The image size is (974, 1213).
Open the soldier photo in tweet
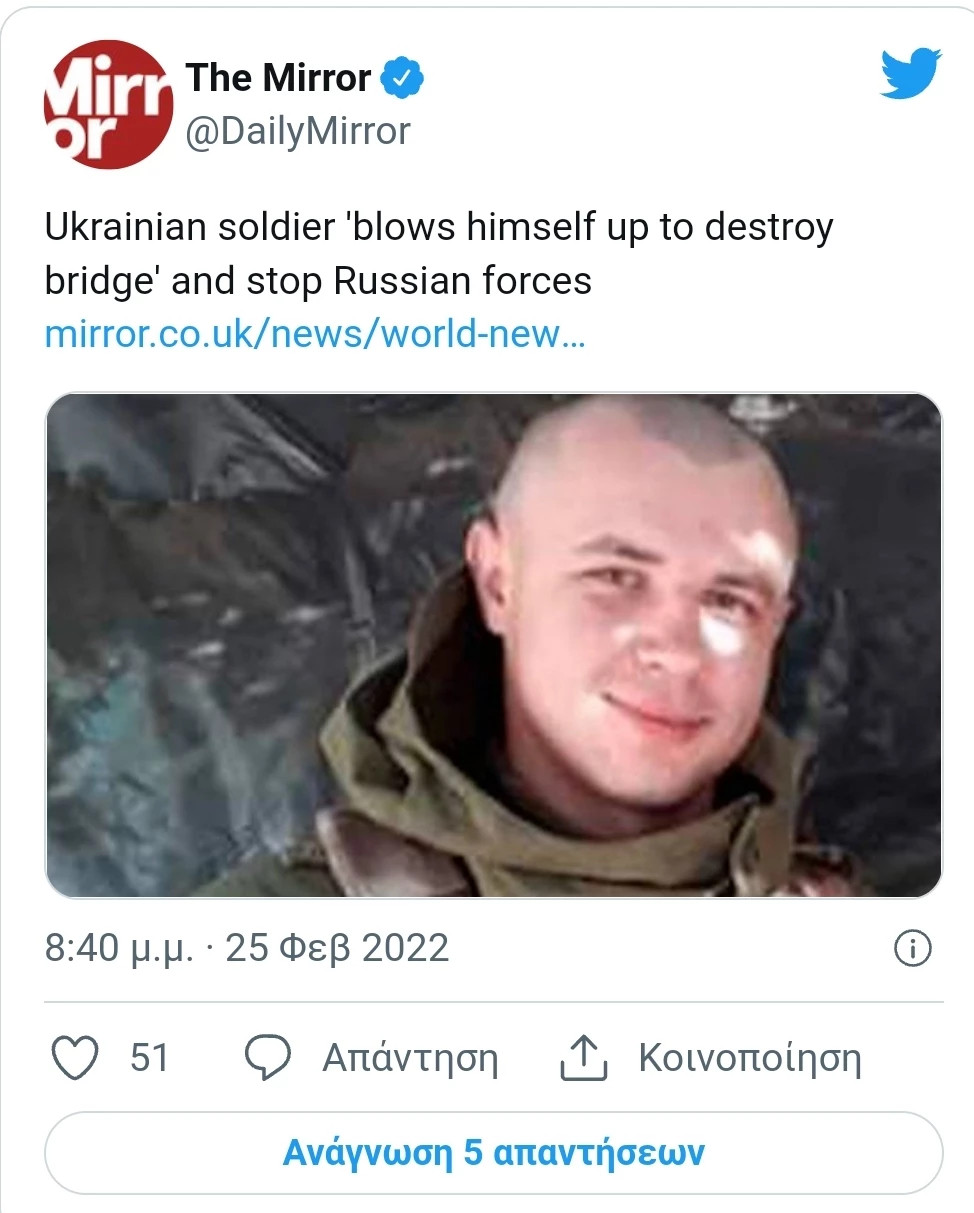(x=494, y=645)
